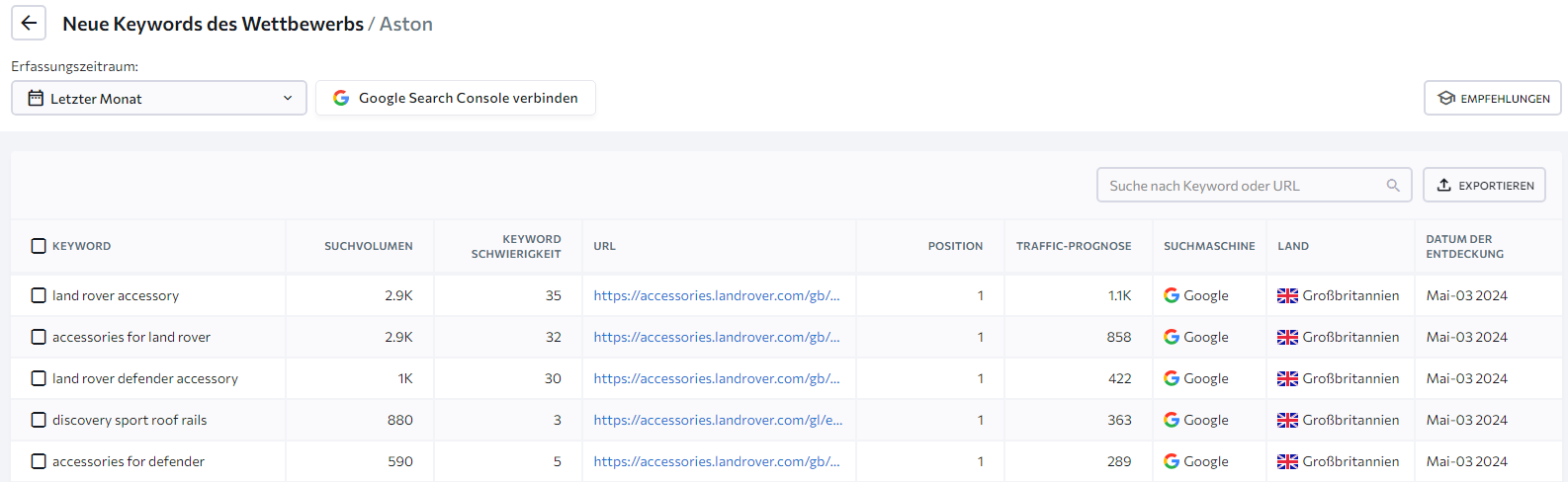
Task: Sort by Land column header
Action: [x=1293, y=246]
